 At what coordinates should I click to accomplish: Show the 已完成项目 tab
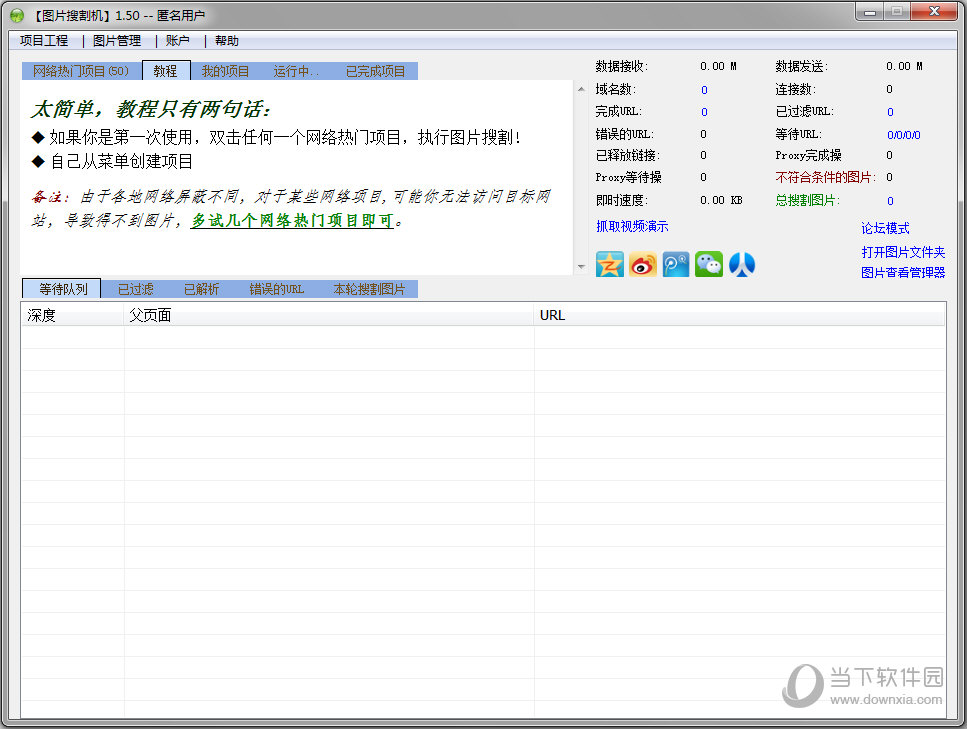coord(376,71)
